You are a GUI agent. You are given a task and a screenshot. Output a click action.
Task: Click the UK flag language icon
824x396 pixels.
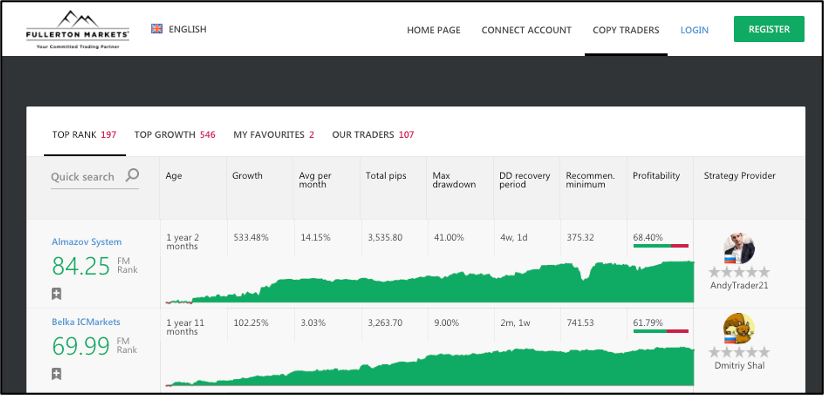157,29
